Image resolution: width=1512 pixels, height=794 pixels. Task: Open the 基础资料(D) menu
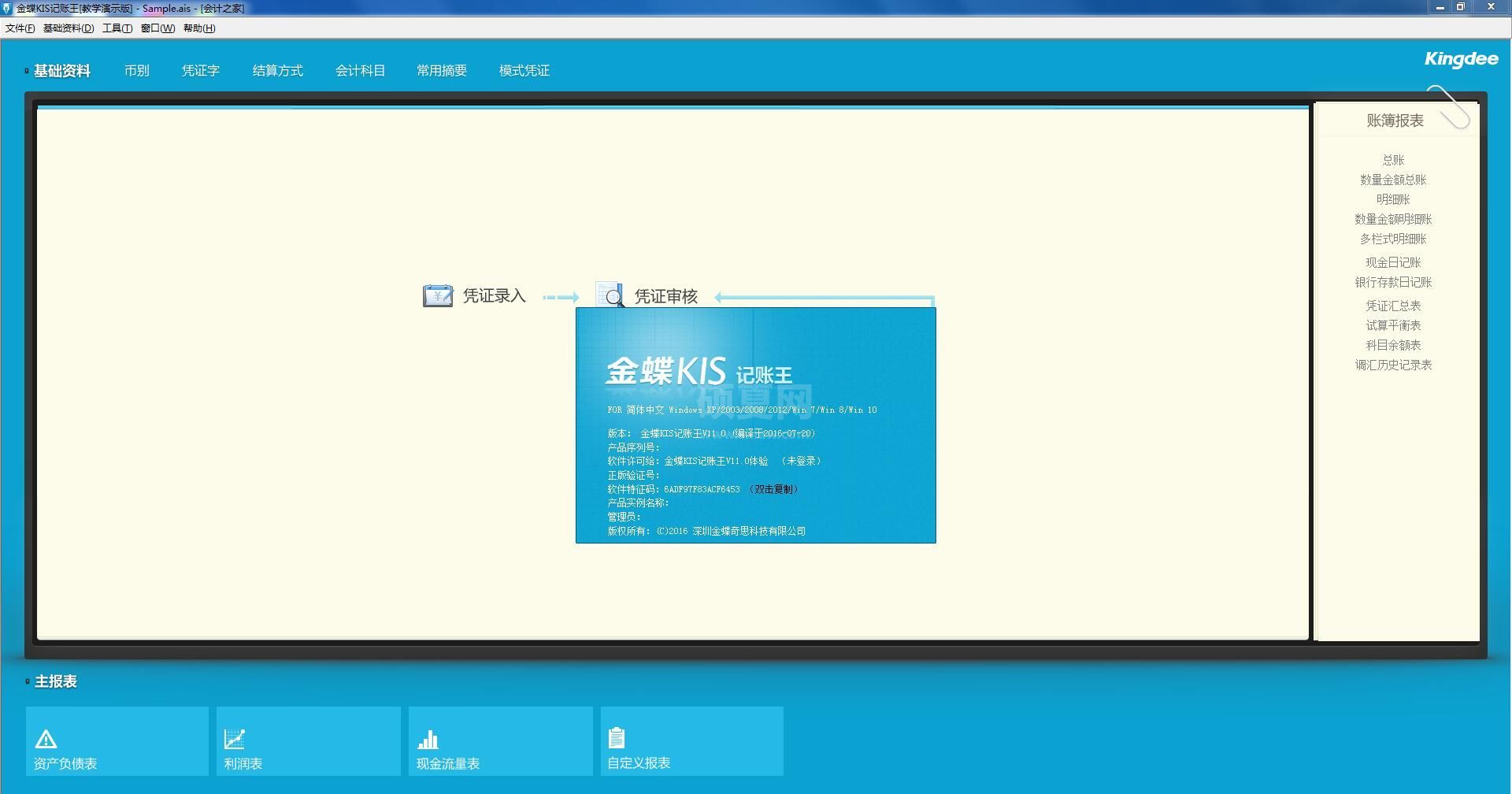coord(69,28)
